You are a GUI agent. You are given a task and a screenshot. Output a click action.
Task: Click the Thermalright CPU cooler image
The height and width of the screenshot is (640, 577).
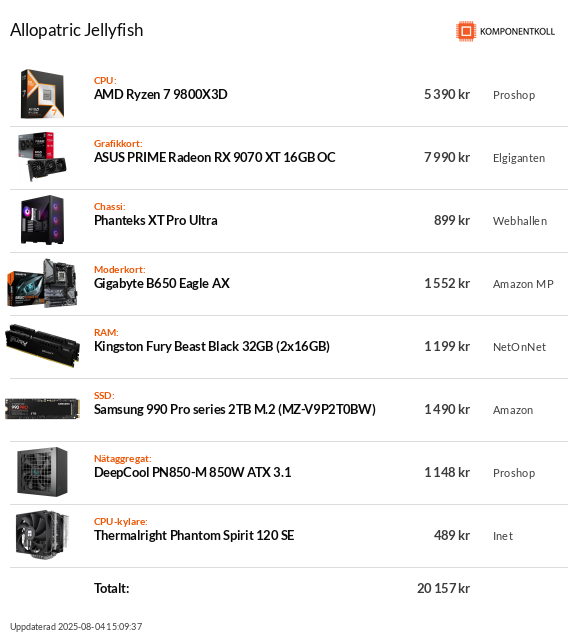click(x=42, y=535)
